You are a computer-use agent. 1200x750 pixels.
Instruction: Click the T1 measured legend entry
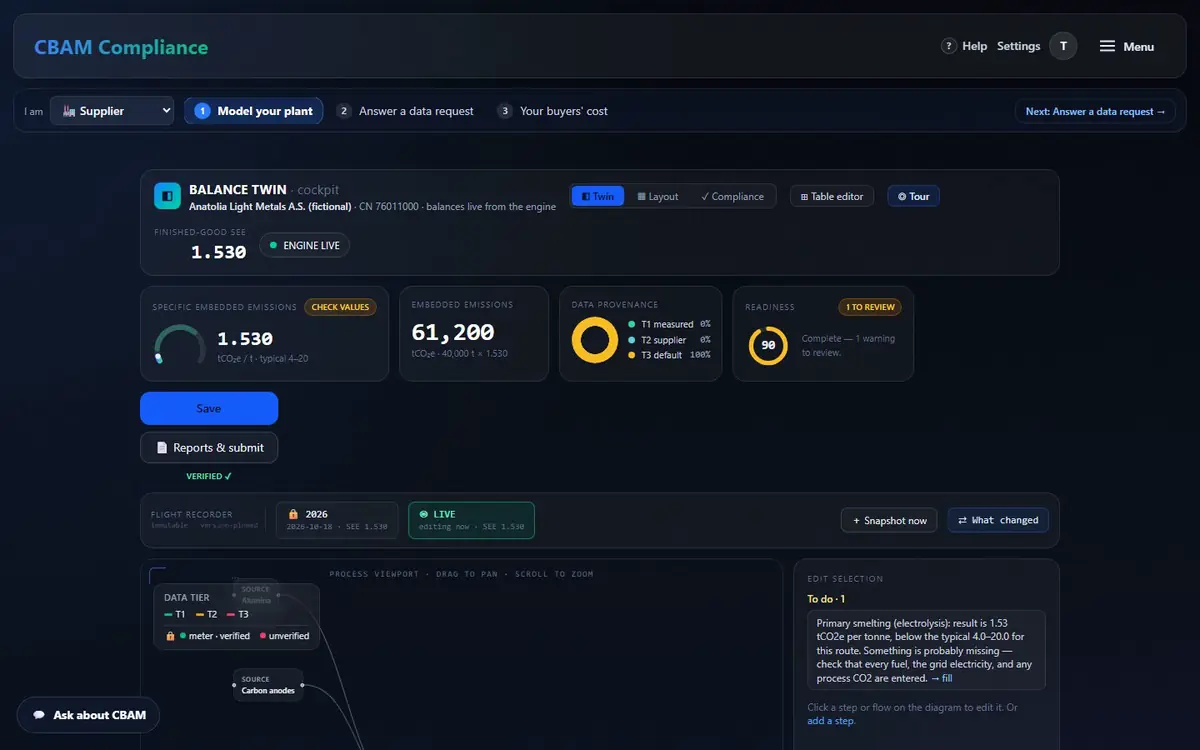(x=669, y=324)
